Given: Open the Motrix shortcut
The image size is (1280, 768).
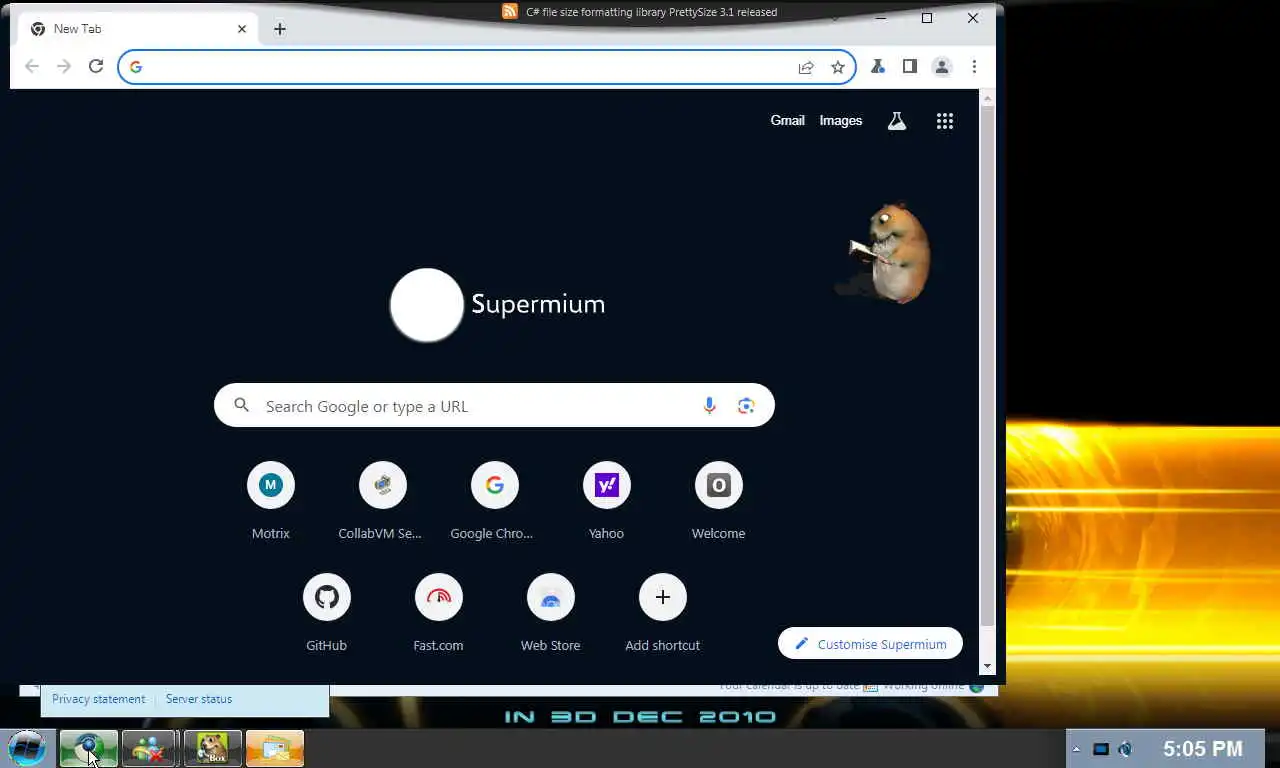Looking at the screenshot, I should (270, 500).
